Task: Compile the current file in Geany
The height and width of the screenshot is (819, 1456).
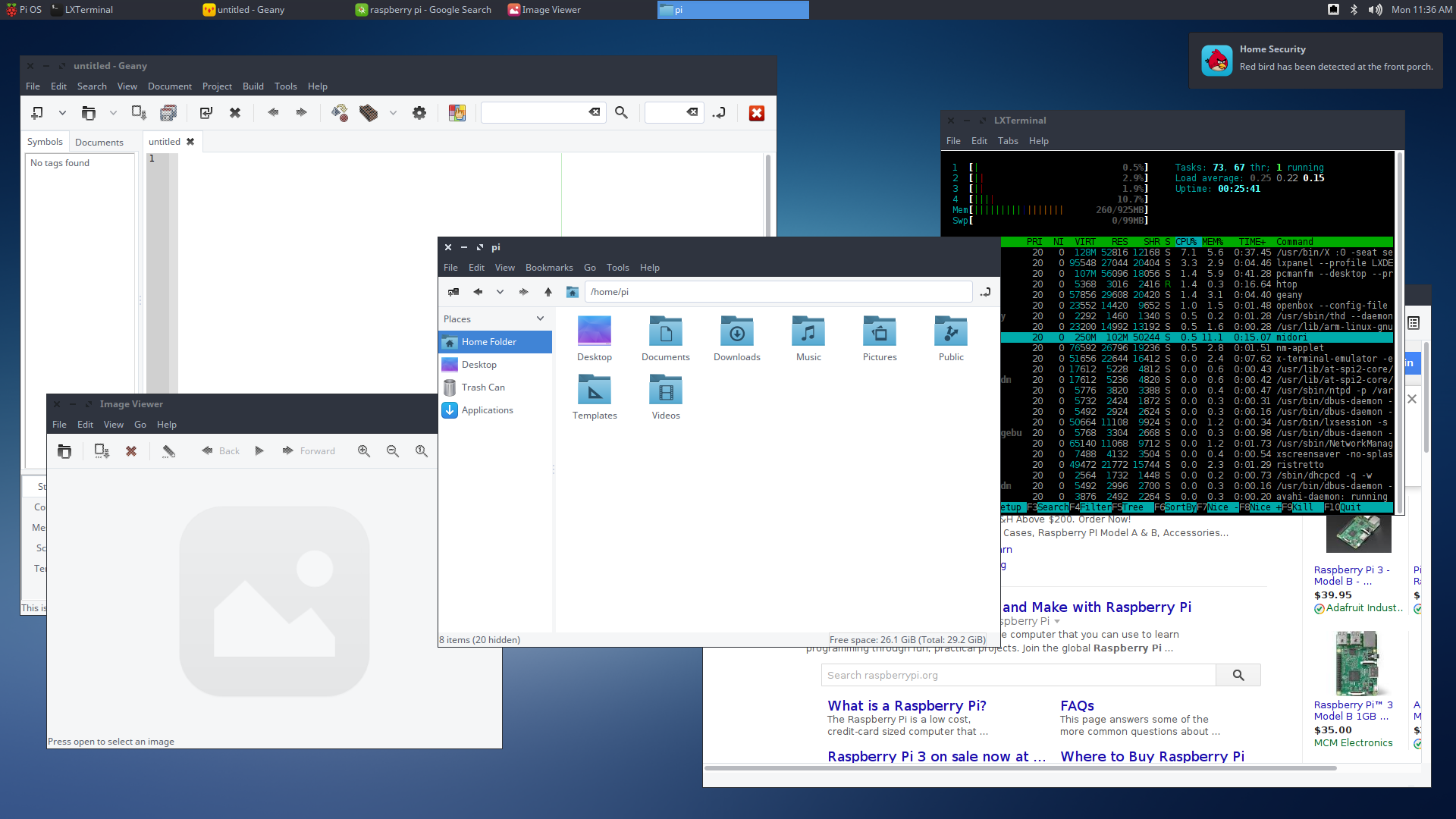Action: [339, 113]
